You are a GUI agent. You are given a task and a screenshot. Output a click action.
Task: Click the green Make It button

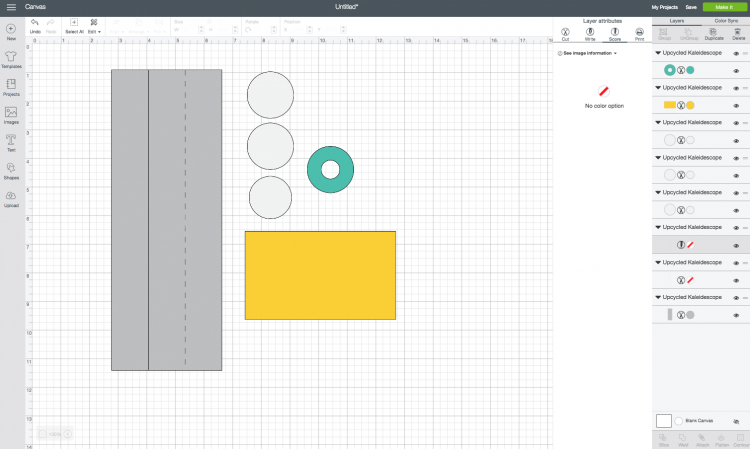[x=724, y=7]
